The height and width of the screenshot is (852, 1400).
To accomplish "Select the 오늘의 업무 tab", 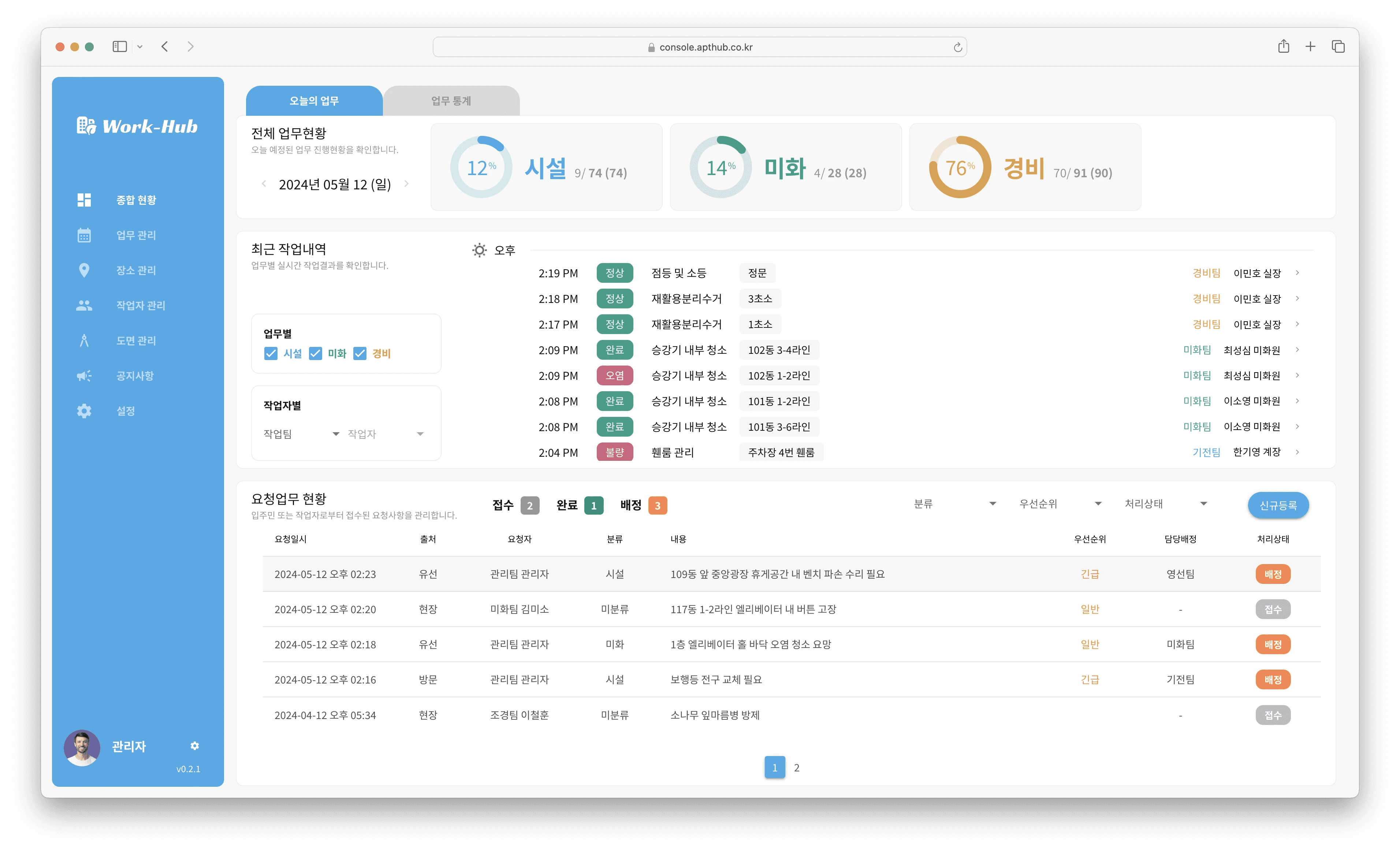I will pyautogui.click(x=314, y=101).
